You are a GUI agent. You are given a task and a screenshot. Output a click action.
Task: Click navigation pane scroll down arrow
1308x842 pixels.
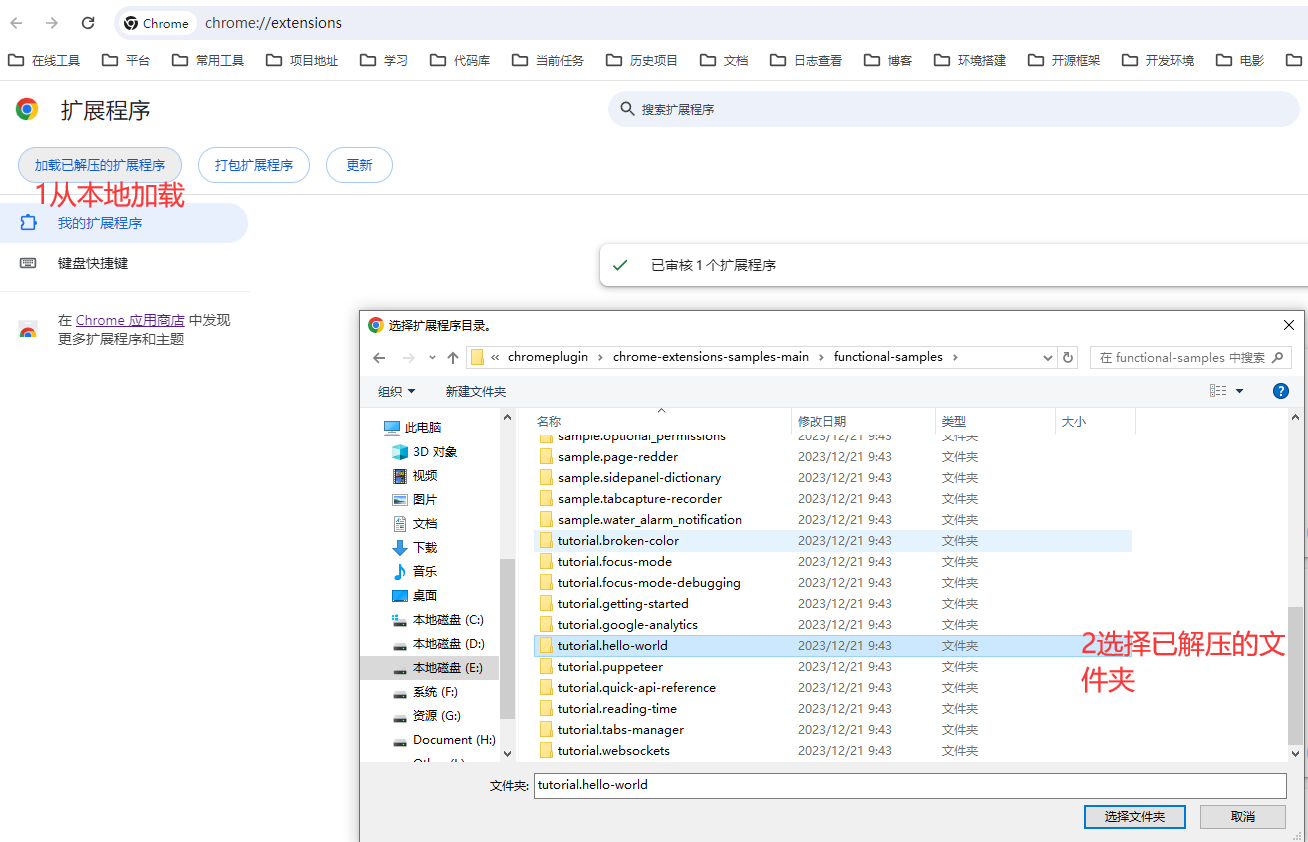507,753
